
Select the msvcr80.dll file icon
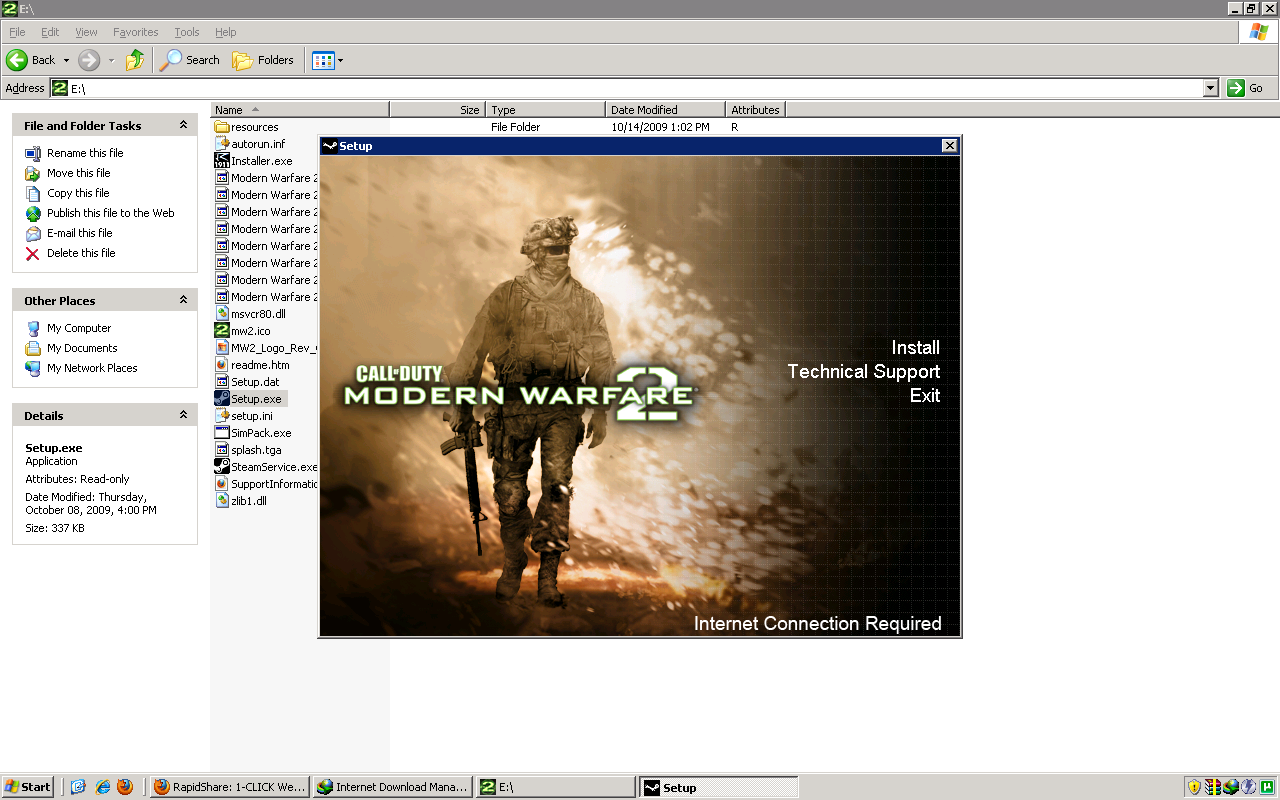222,314
